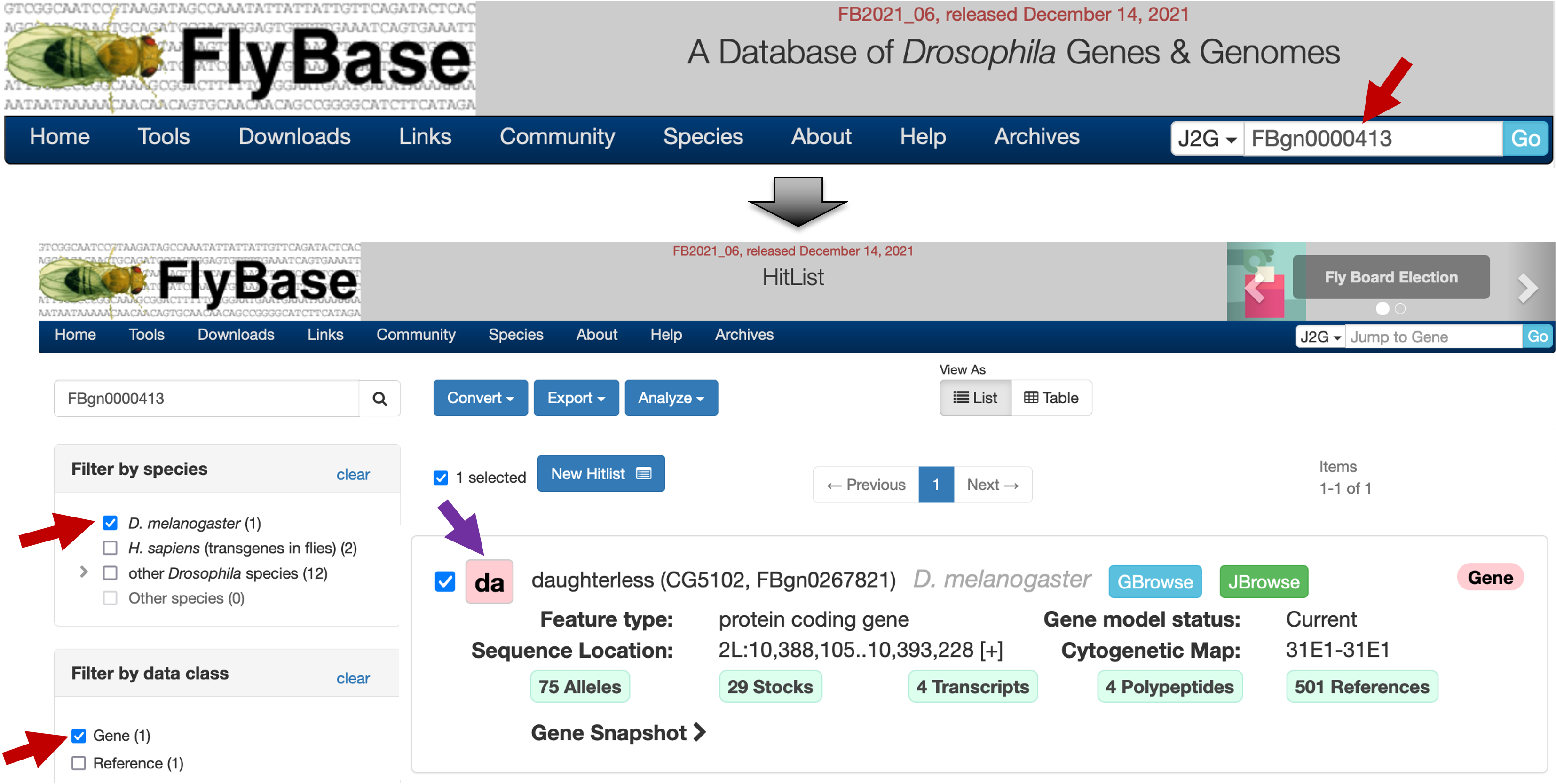This screenshot has width=1556, height=784.
Task: Open the Convert dropdown
Action: 480,398
